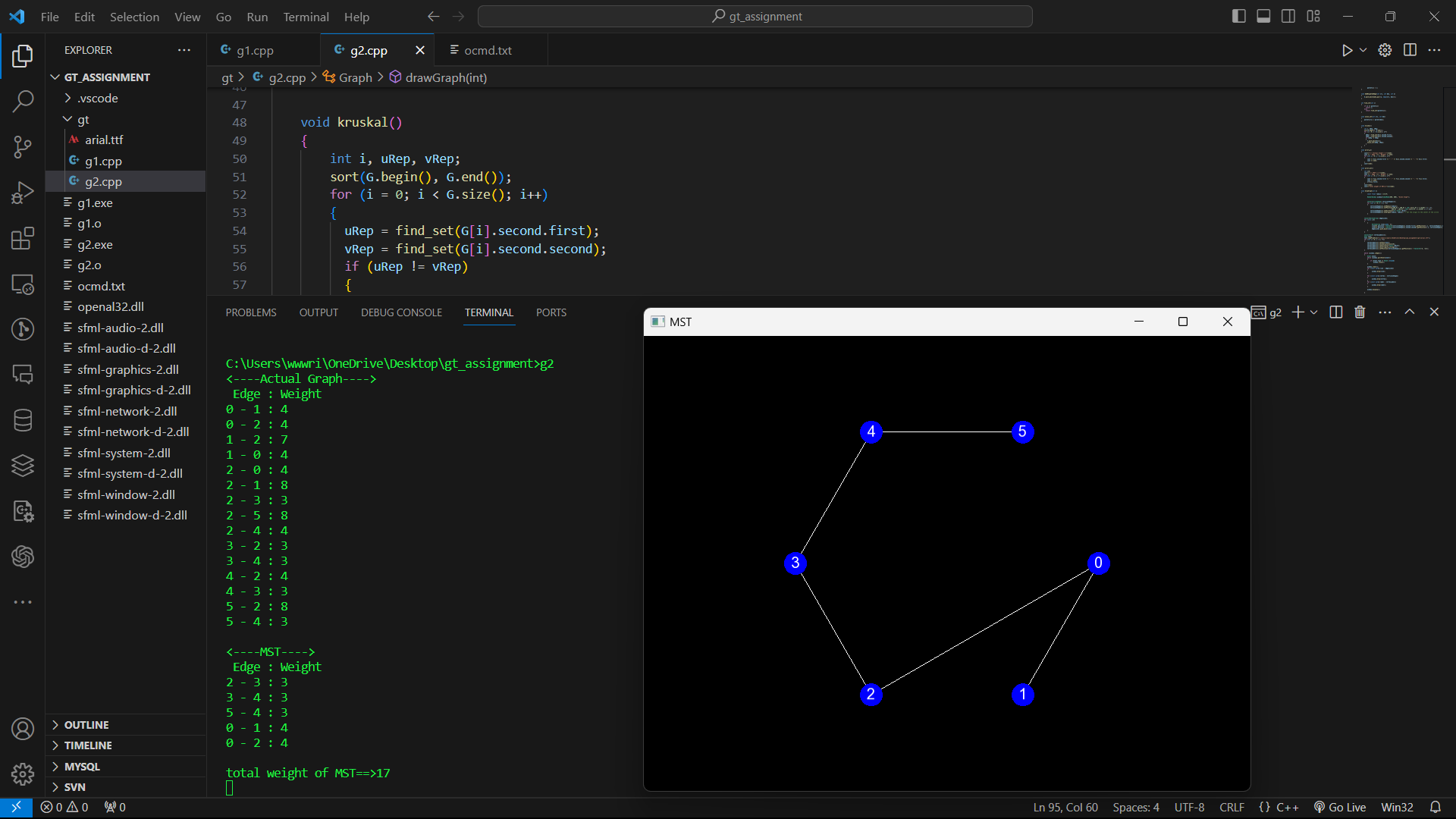Click terminal input field to type command
The width and height of the screenshot is (1456, 819).
[230, 788]
